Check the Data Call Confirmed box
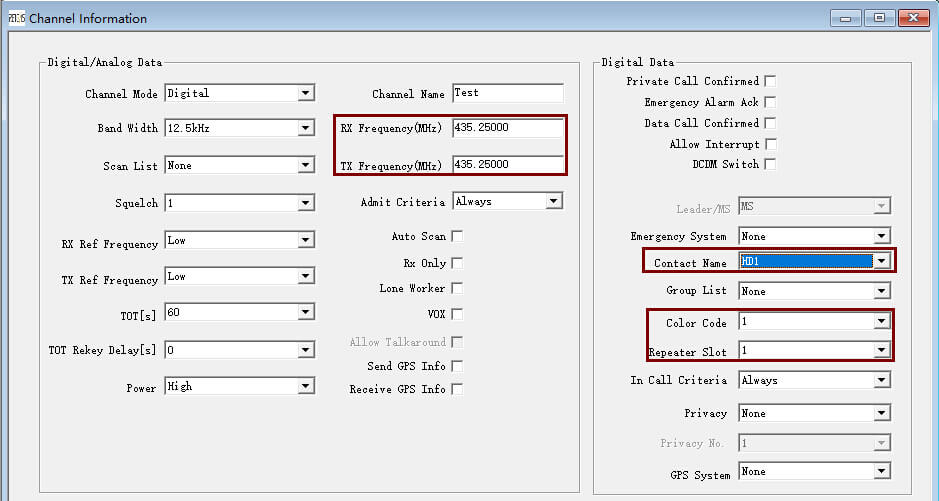This screenshot has width=939, height=501. 770,123
